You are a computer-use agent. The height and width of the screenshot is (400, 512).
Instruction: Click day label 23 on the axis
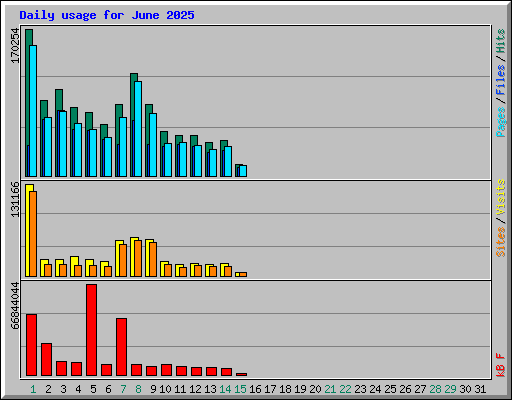(360, 389)
